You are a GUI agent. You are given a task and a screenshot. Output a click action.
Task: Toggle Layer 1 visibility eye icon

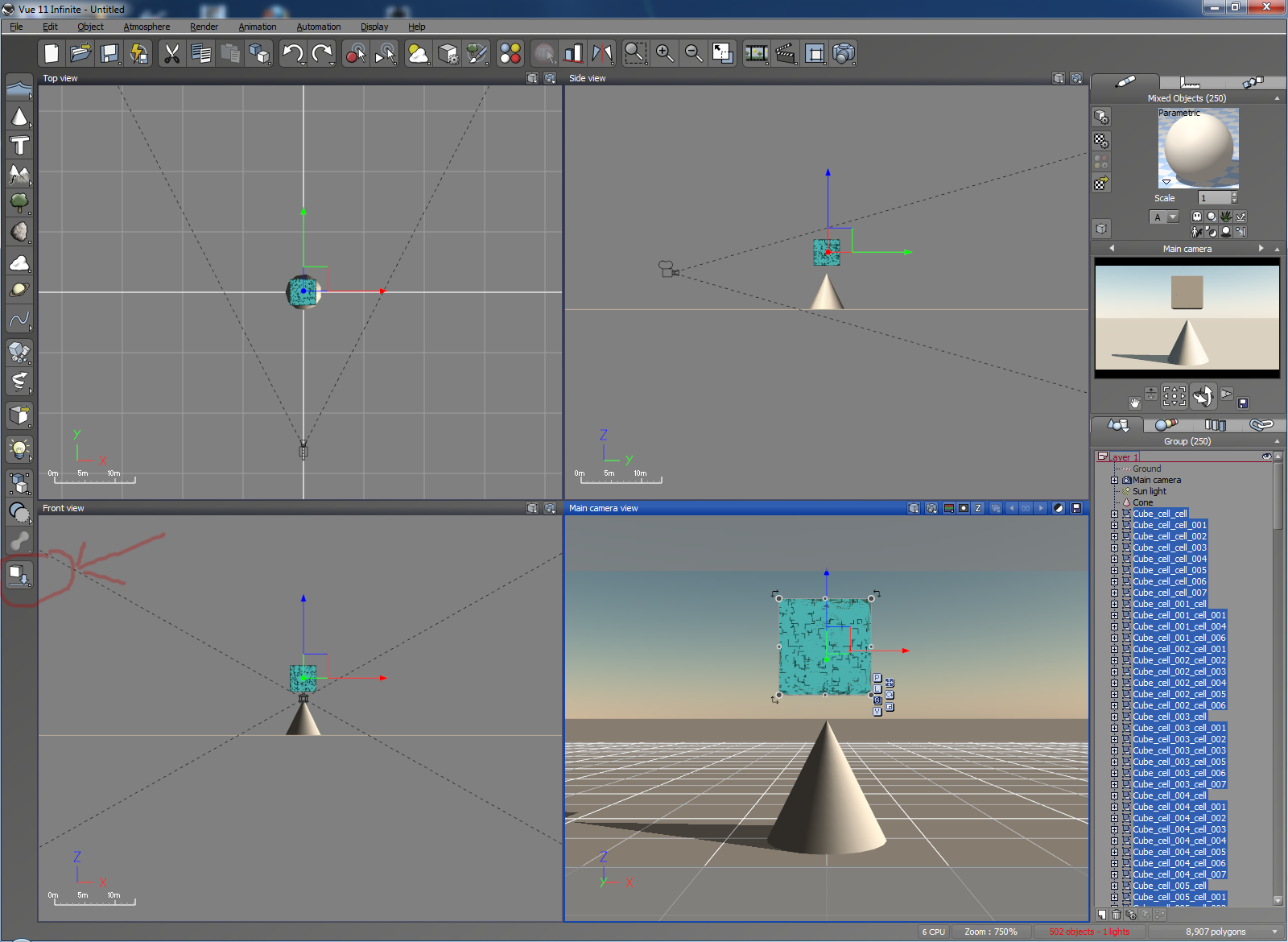1266,457
